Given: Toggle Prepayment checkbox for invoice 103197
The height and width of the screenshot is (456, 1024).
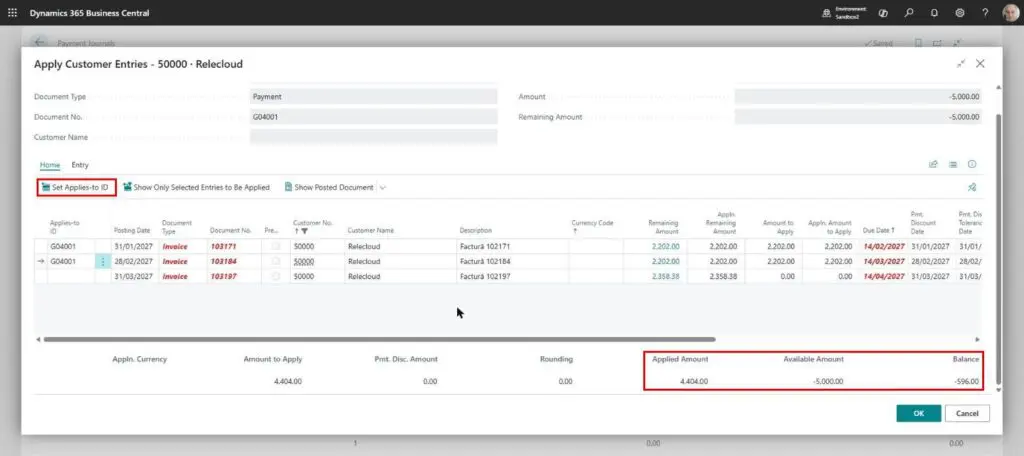Looking at the screenshot, I should pos(276,276).
